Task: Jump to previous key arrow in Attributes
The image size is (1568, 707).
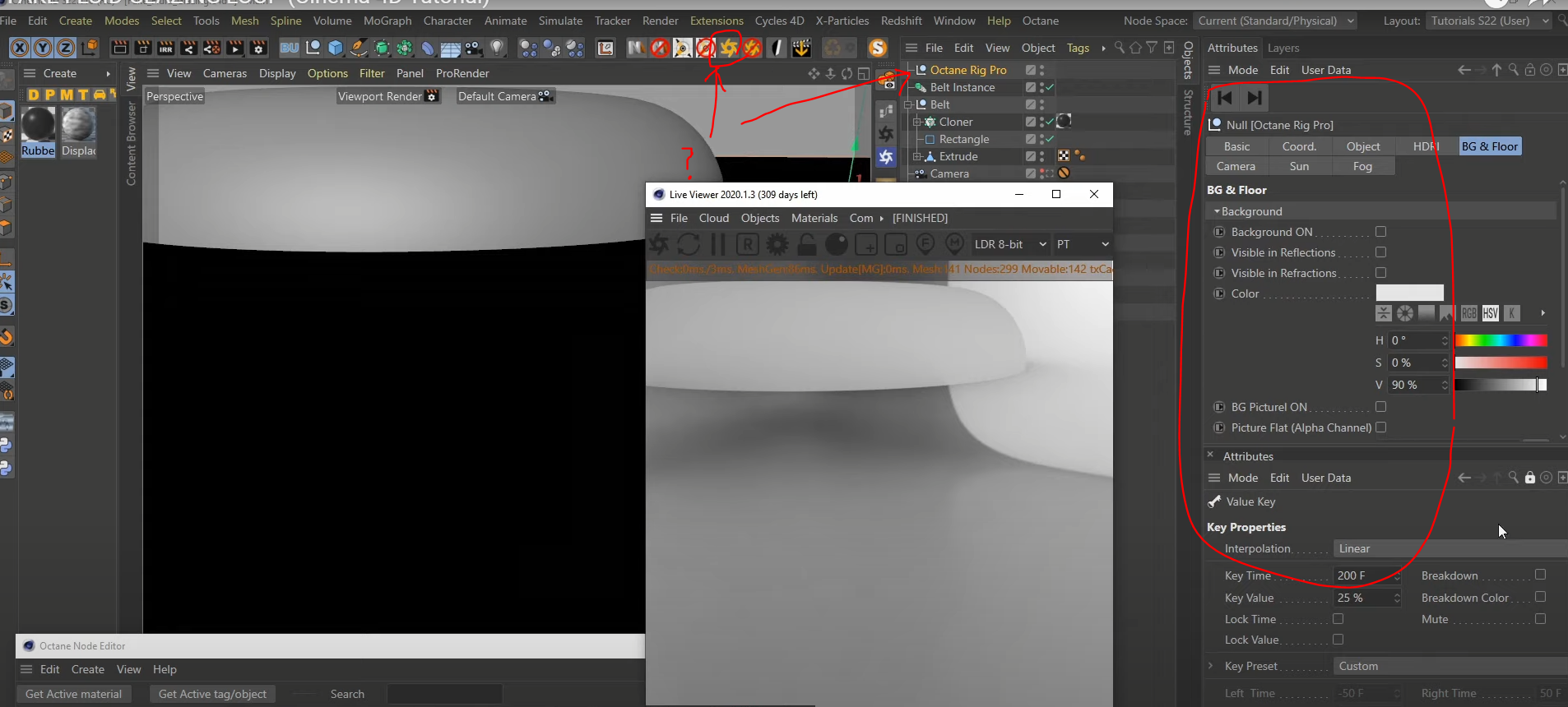Action: point(1225,98)
